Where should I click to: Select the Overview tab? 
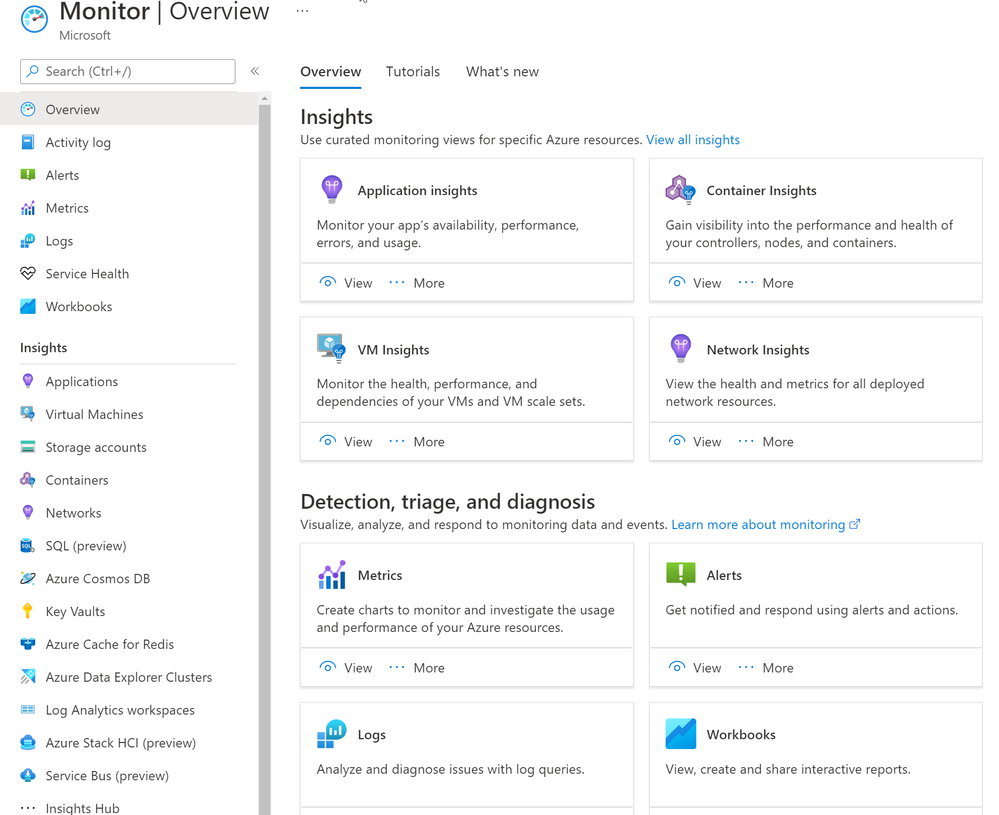pyautogui.click(x=331, y=72)
